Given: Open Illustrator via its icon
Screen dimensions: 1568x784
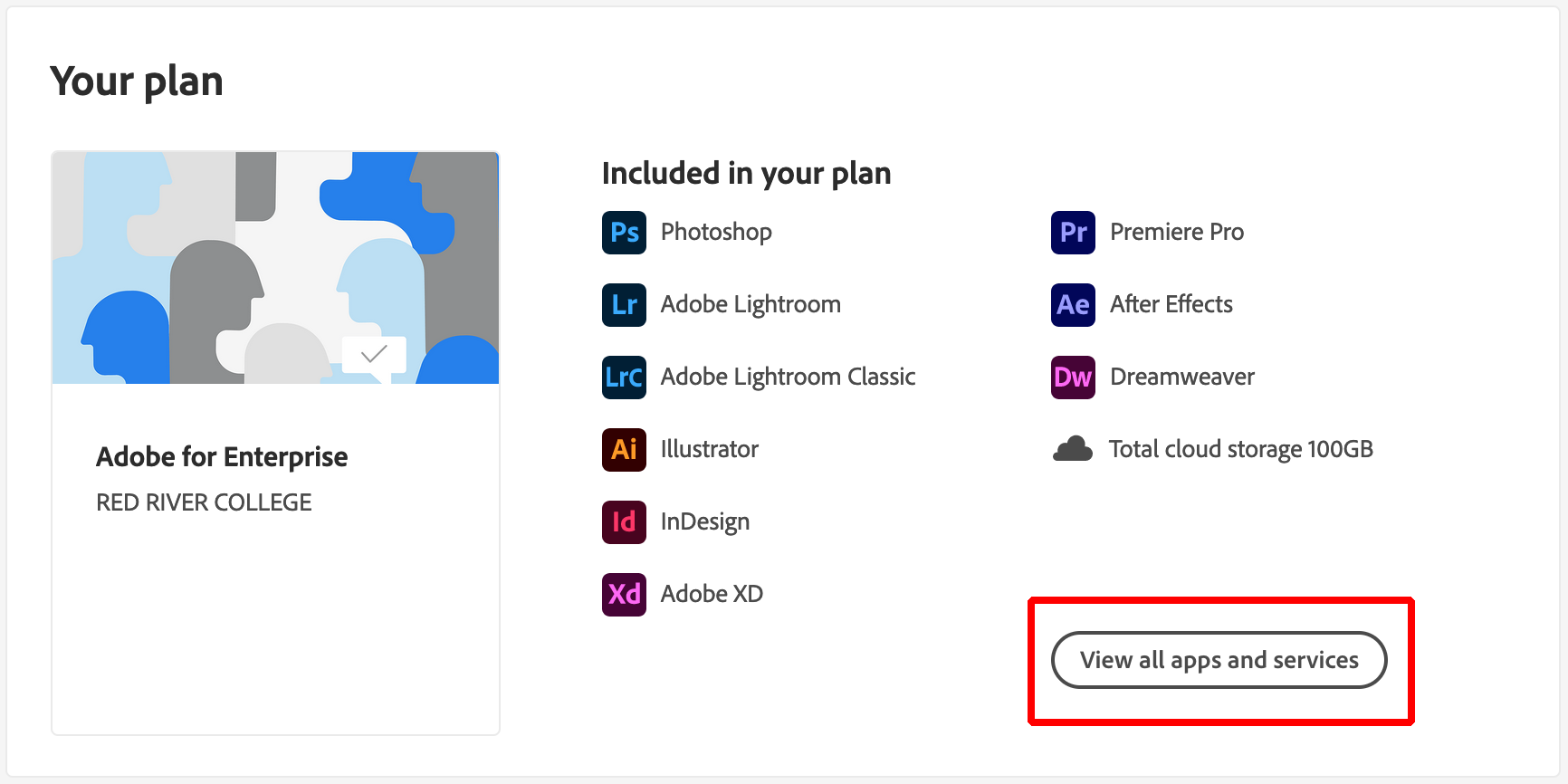Looking at the screenshot, I should pos(624,449).
